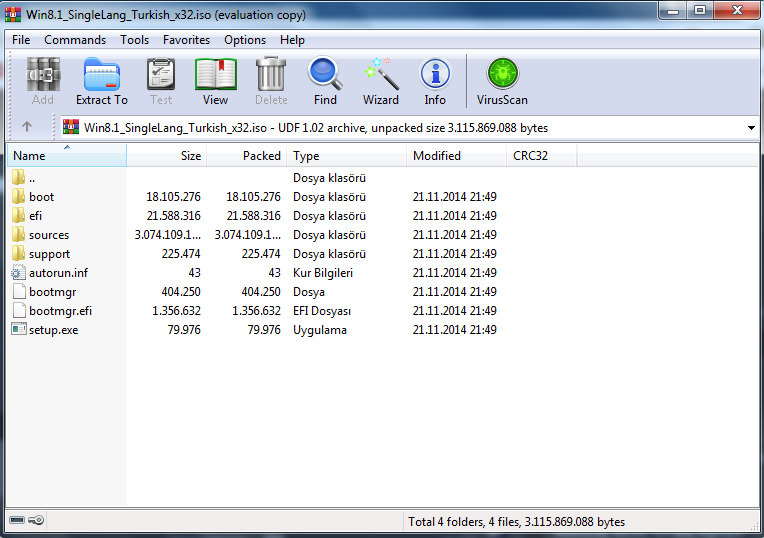Click the bootmgr file name
Viewport: 764px width, 538px height.
(x=53, y=292)
